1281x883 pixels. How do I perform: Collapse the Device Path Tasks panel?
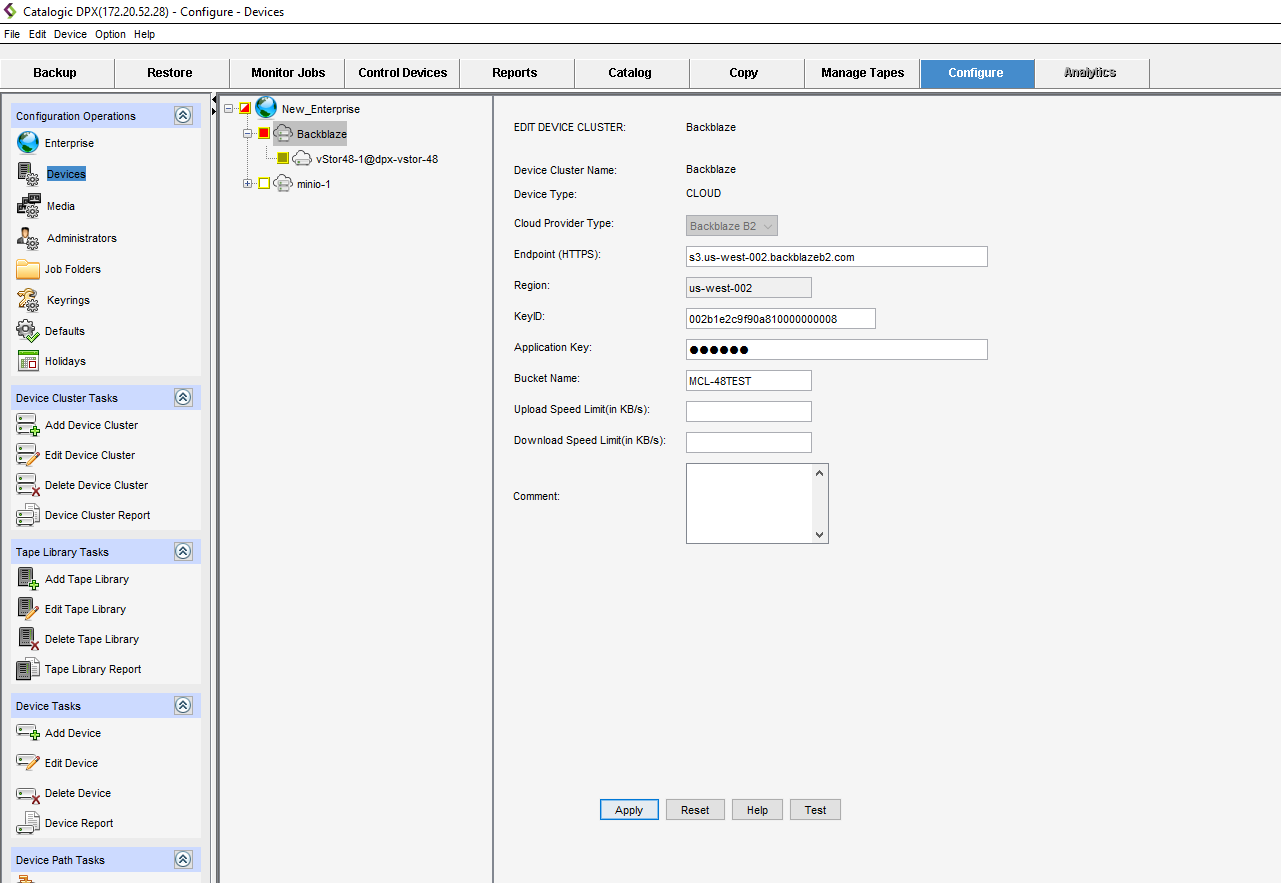(183, 860)
